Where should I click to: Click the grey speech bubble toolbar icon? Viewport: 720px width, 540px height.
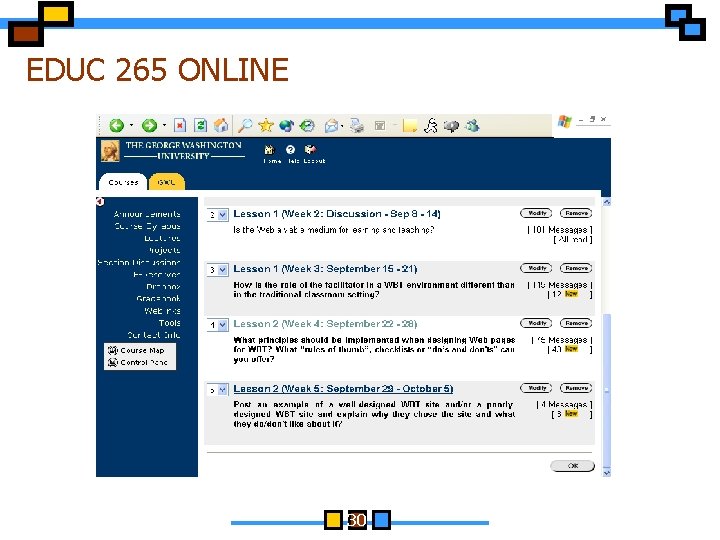(451, 126)
